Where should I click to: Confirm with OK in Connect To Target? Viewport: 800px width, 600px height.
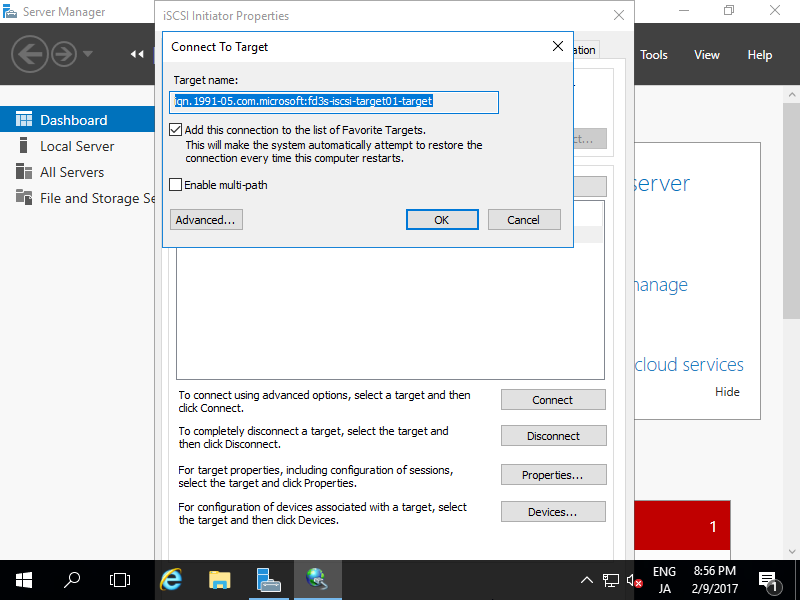(x=442, y=220)
